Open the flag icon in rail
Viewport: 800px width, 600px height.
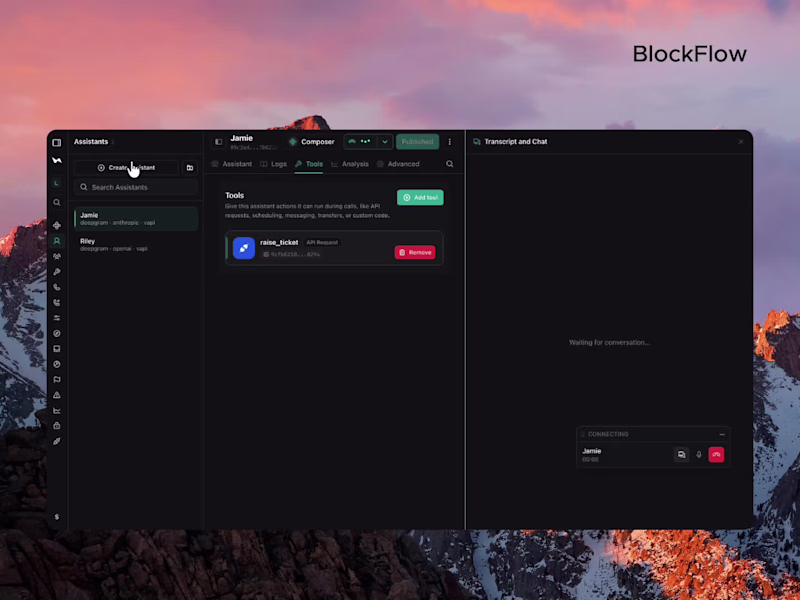coord(57,380)
